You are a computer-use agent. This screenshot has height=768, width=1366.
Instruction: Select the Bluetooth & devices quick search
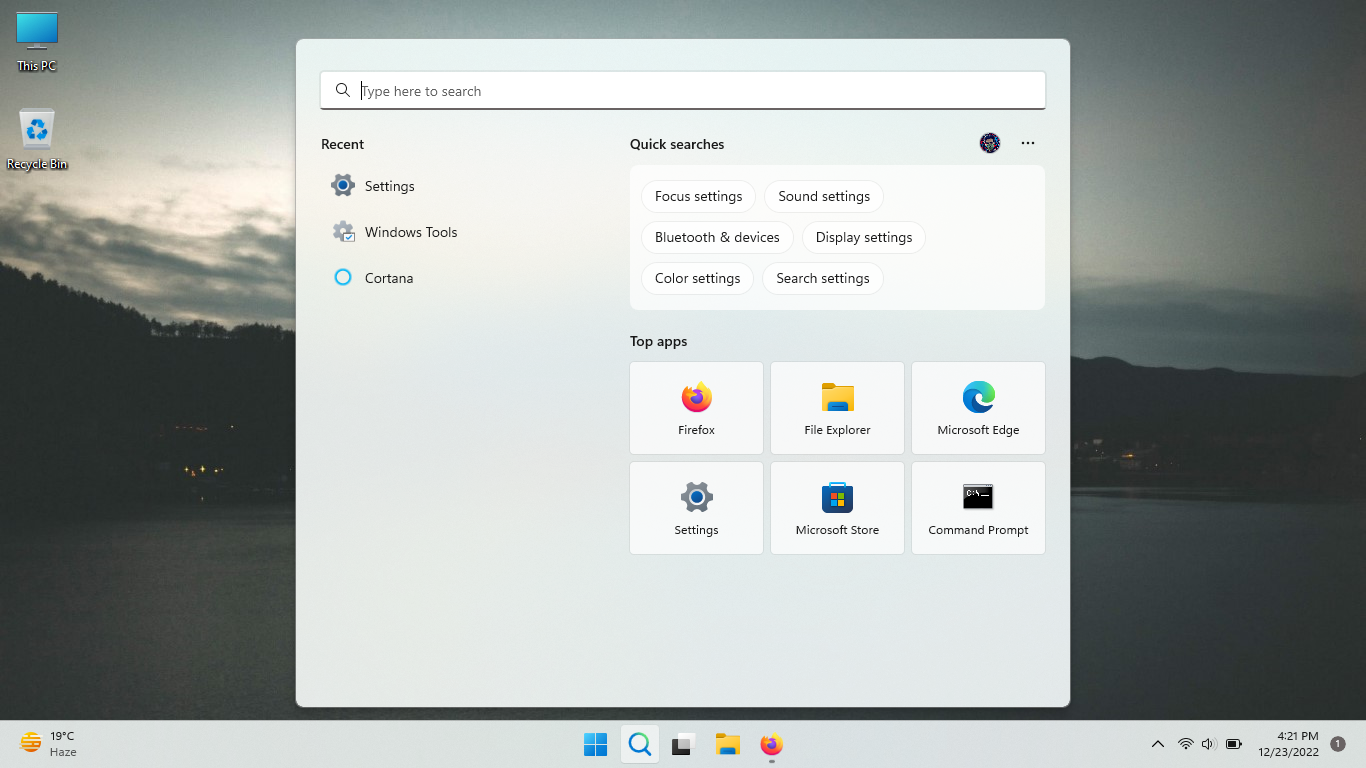click(x=717, y=237)
